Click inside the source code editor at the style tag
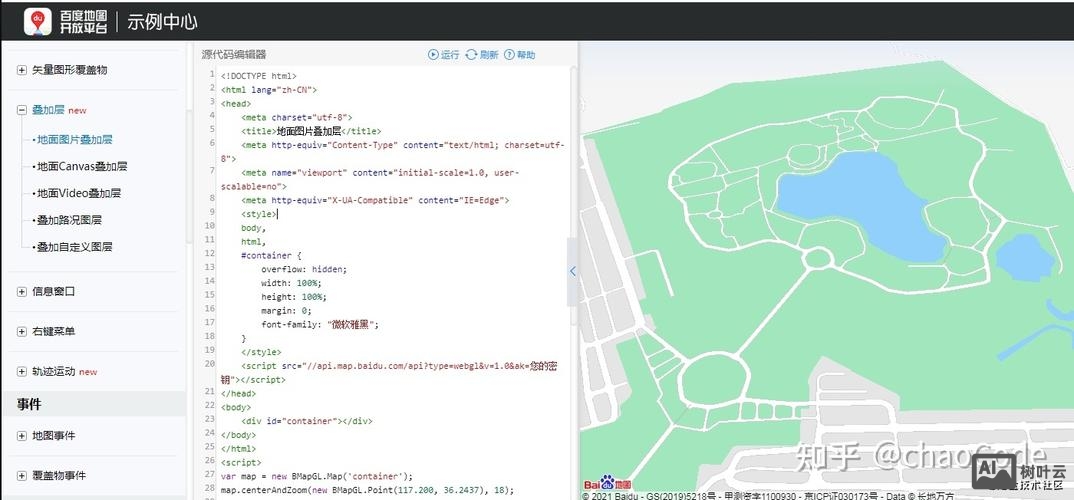 coord(259,214)
